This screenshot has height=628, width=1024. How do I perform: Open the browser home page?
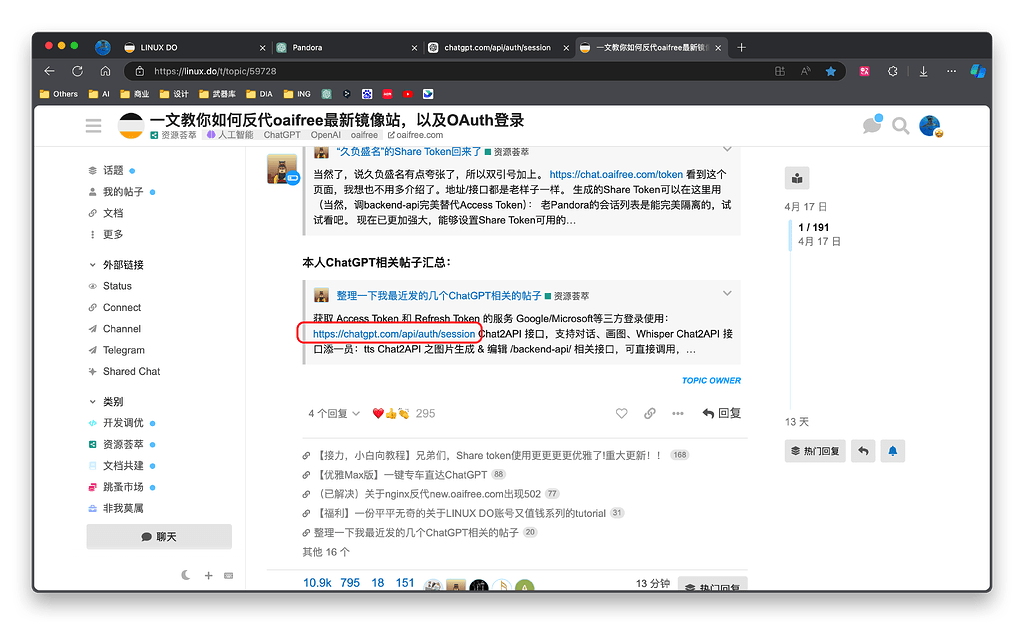tap(105, 71)
